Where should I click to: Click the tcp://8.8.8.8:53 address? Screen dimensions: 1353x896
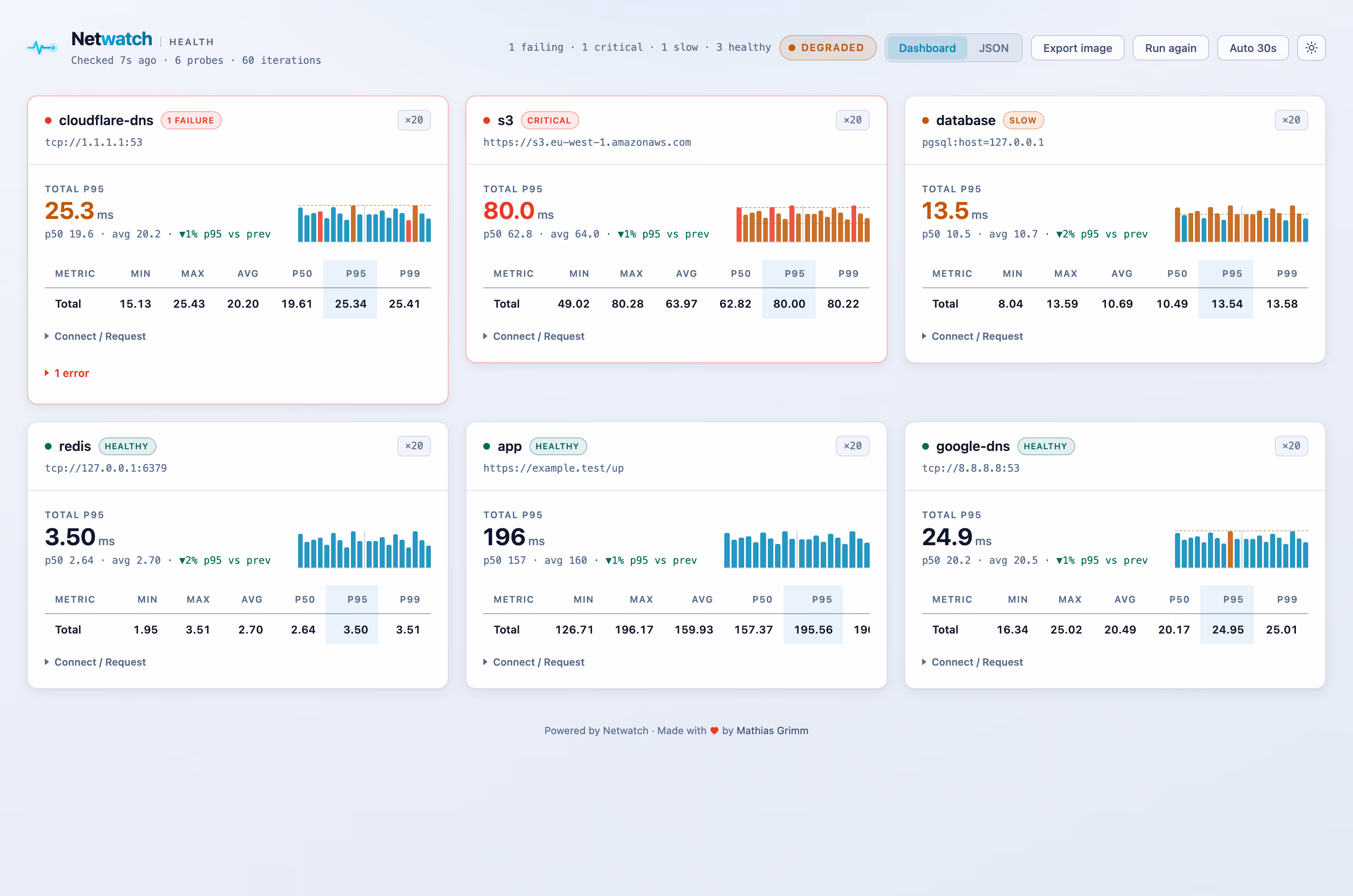coord(971,468)
